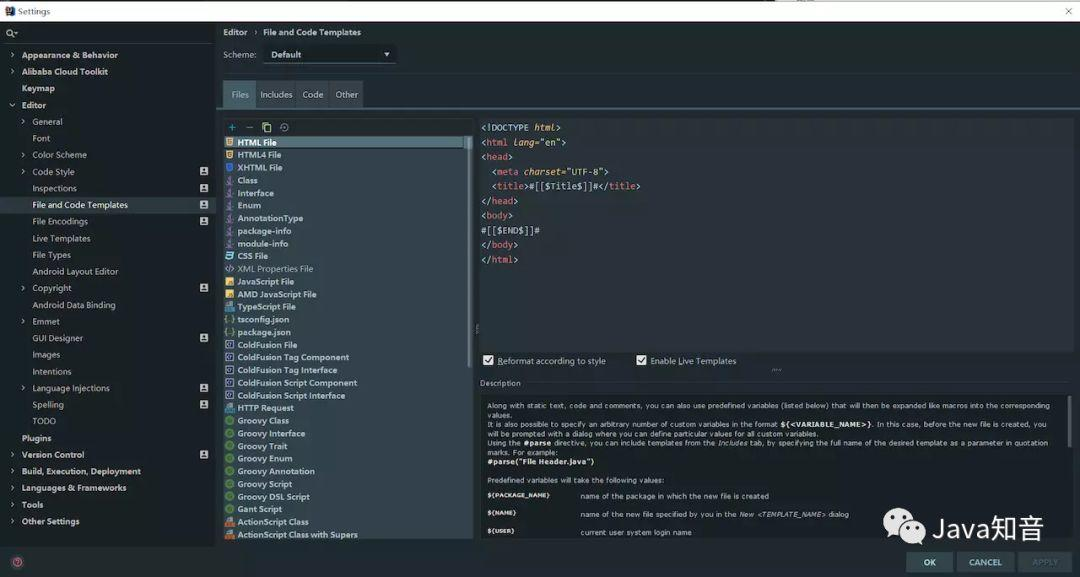This screenshot has width=1080, height=577.
Task: Disable the Enable Live Templates checkbox
Action: (x=641, y=360)
